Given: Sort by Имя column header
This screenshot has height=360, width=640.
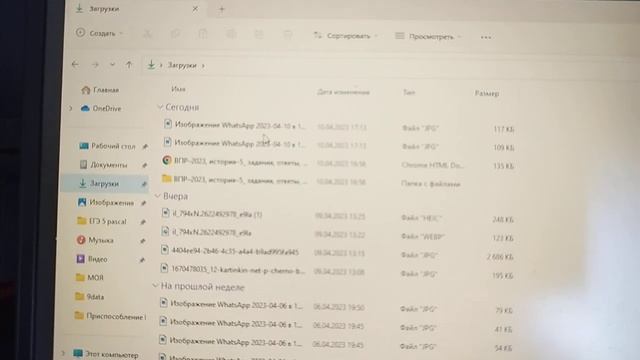Looking at the screenshot, I should [178, 89].
